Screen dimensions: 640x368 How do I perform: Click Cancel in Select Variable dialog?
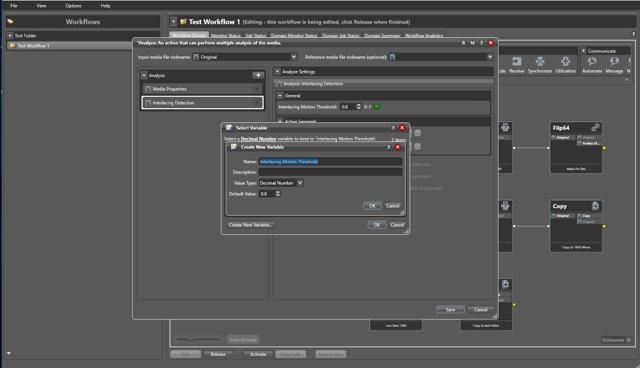[x=397, y=225]
